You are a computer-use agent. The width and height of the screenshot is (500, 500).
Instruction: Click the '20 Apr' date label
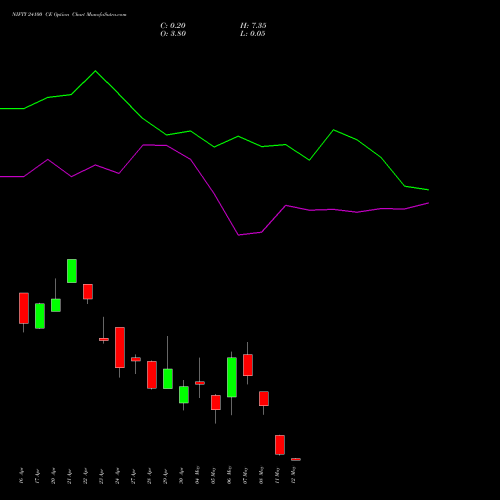(54, 476)
